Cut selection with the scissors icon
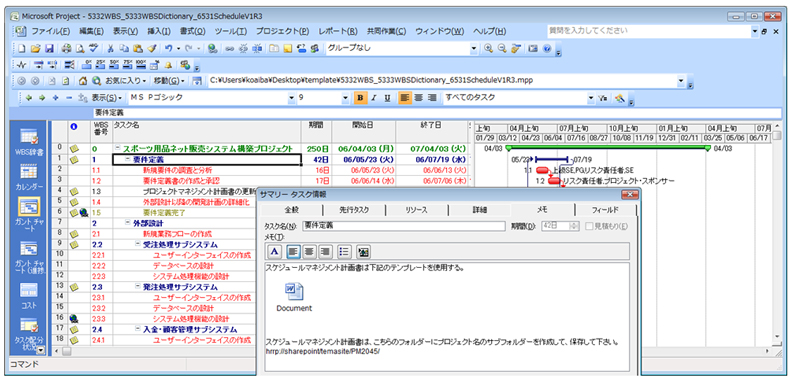This screenshot has height=380, width=790. pos(110,48)
